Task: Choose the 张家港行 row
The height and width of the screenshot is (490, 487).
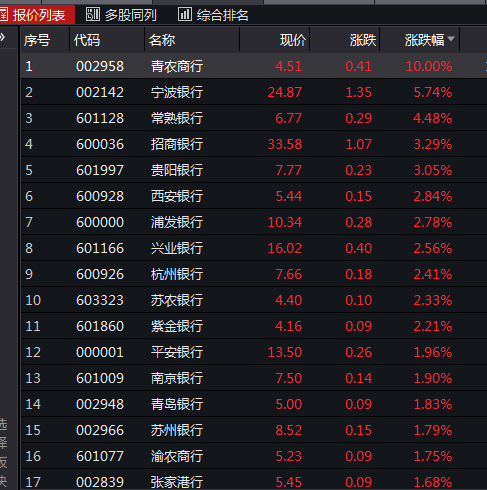Action: [x=254, y=480]
